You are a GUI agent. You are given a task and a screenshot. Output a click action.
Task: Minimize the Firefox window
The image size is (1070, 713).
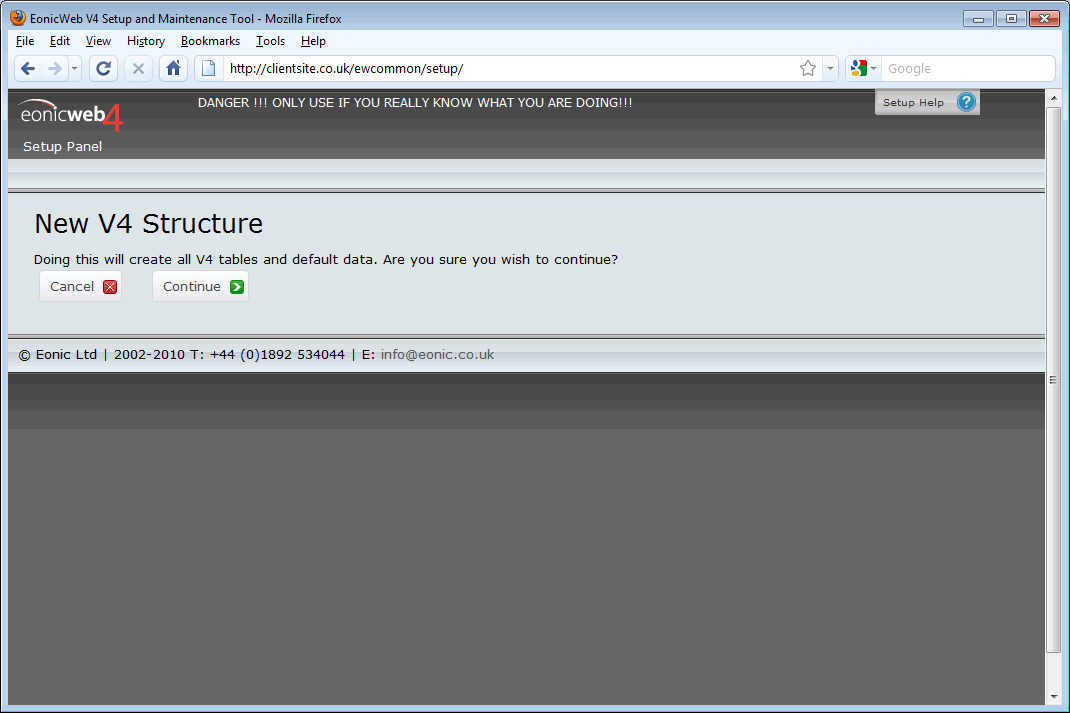978,18
